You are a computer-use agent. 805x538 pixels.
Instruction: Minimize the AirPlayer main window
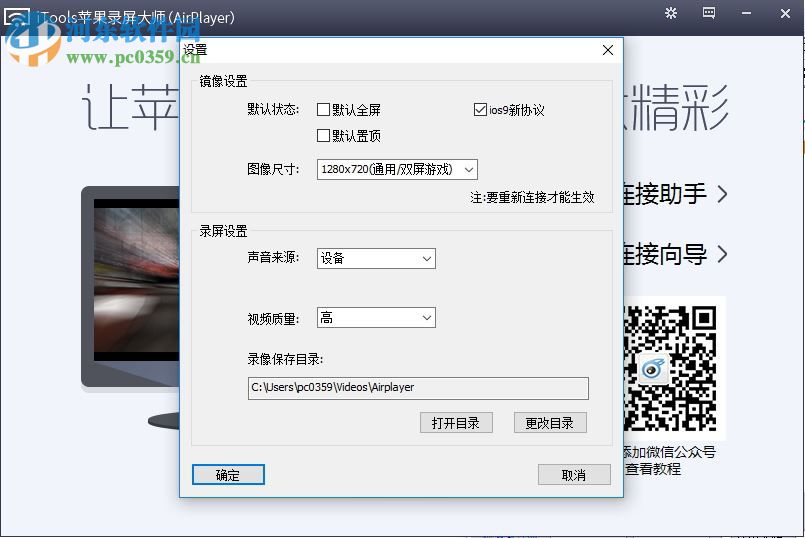pyautogui.click(x=746, y=13)
